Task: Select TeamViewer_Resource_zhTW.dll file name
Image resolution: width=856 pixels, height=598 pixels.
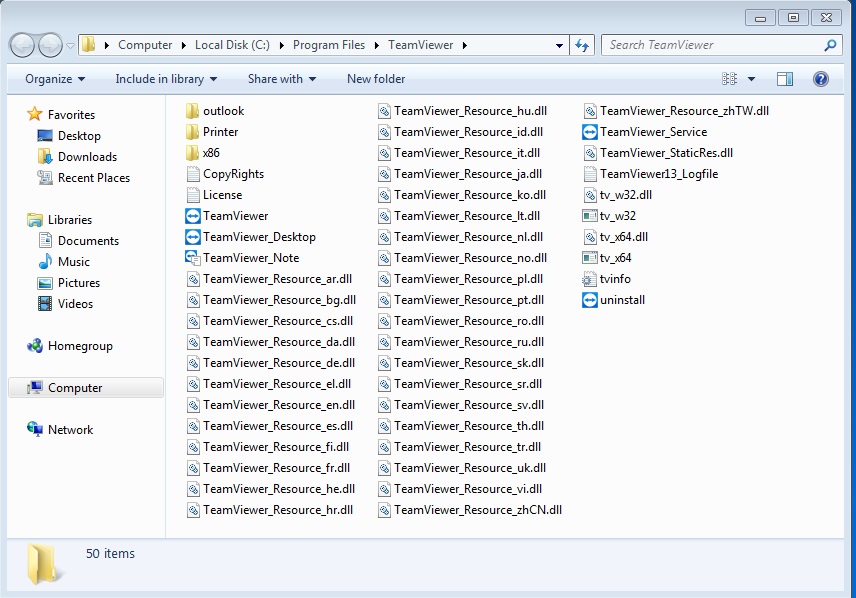Action: (684, 111)
